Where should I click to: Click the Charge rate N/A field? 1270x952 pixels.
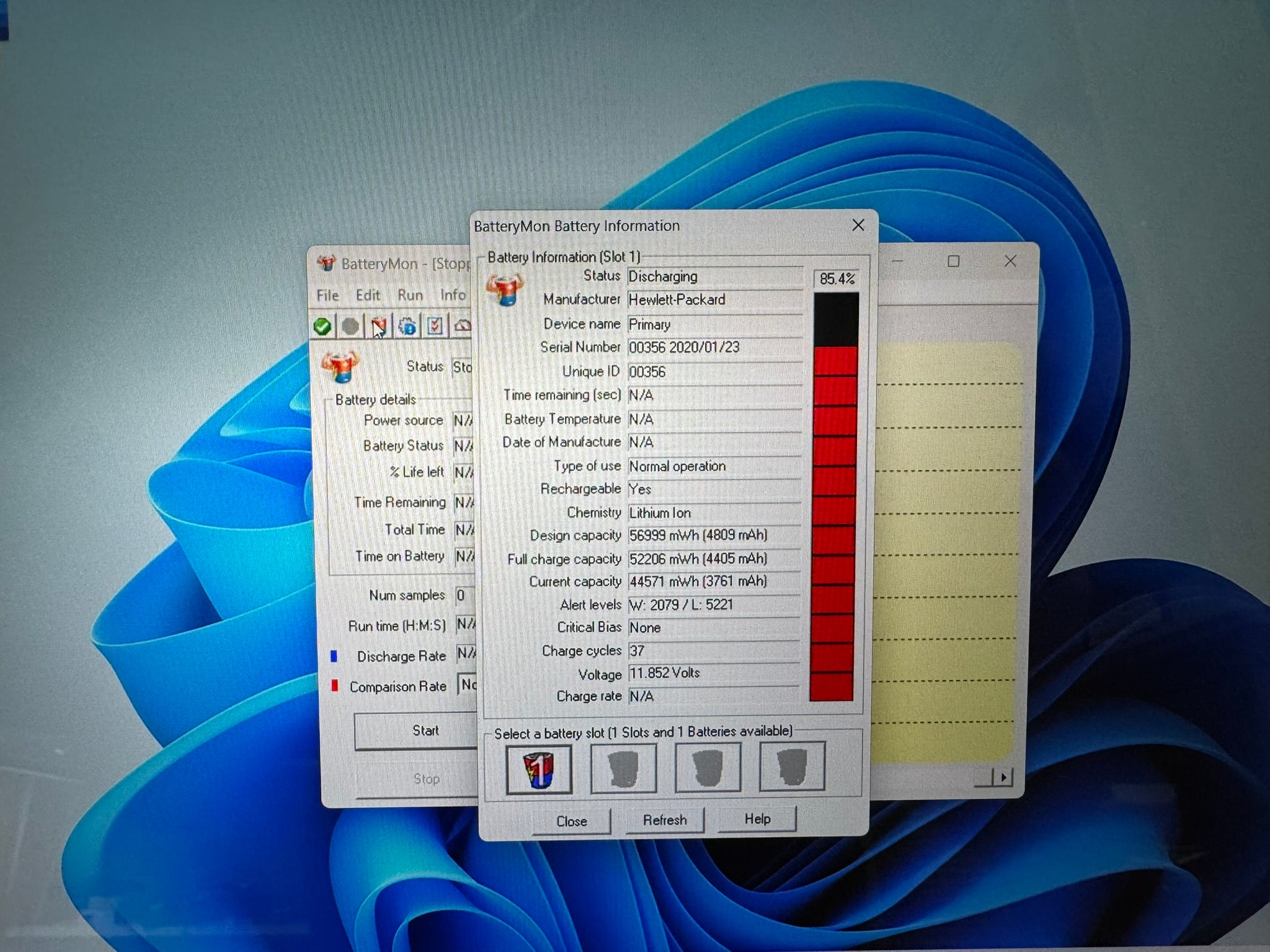[x=714, y=697]
